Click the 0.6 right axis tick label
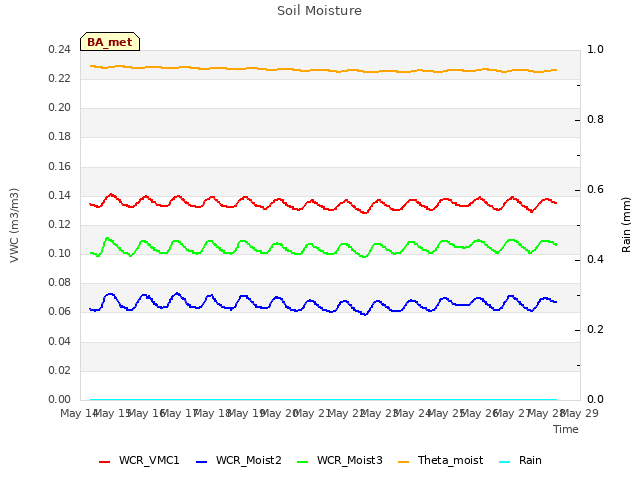Screen dimensions: 640x480 [595, 189]
